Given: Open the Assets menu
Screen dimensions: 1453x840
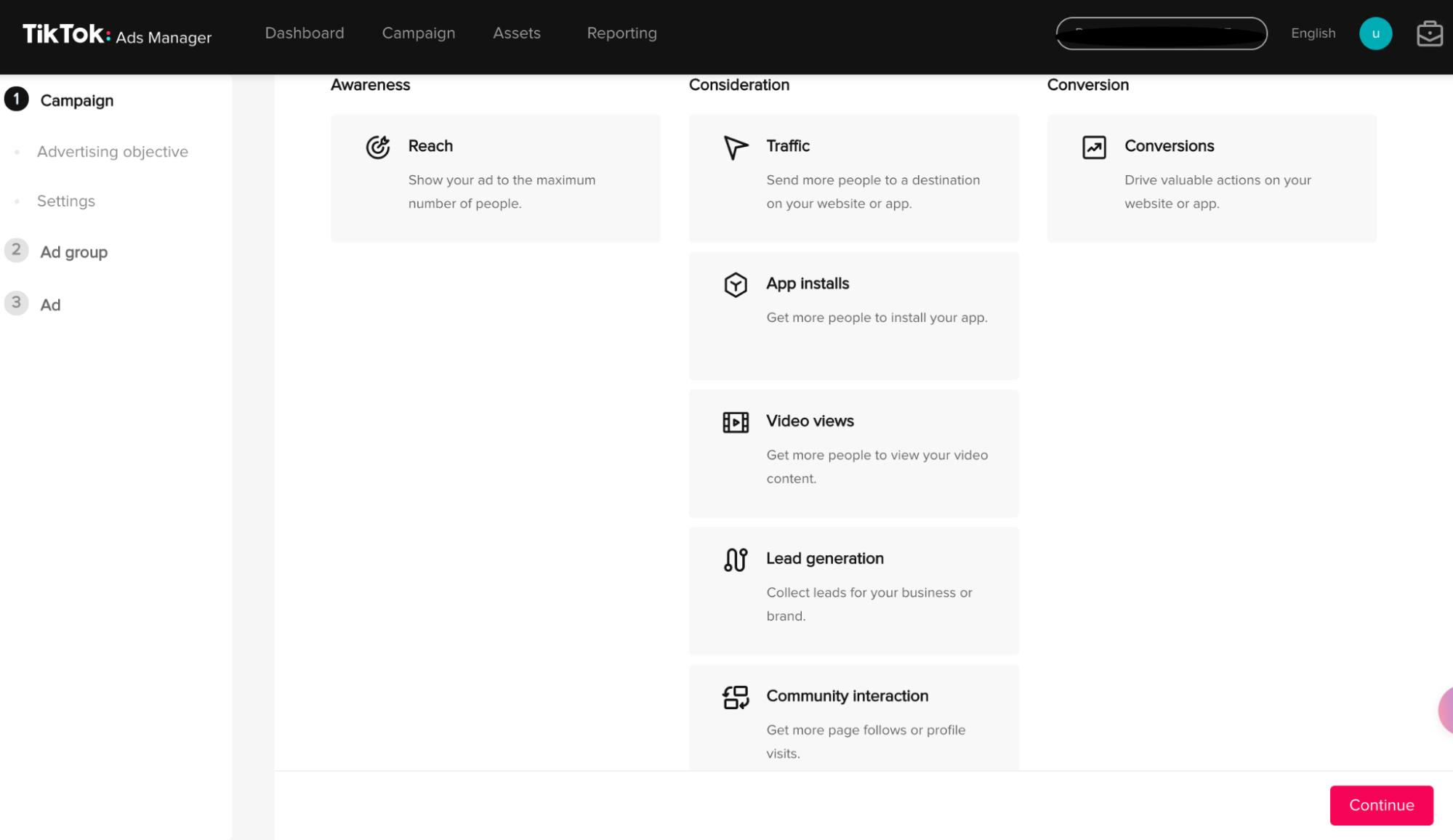Looking at the screenshot, I should click(x=516, y=33).
